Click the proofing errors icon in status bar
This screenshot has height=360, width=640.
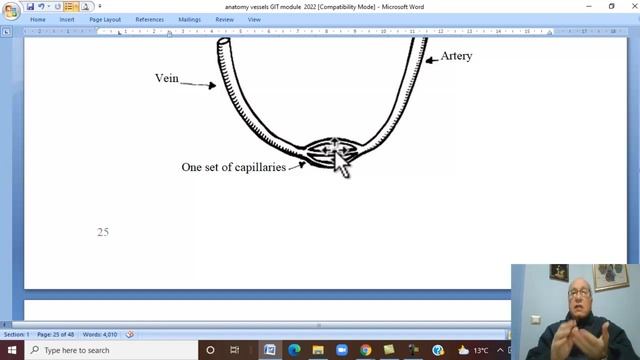(130, 335)
